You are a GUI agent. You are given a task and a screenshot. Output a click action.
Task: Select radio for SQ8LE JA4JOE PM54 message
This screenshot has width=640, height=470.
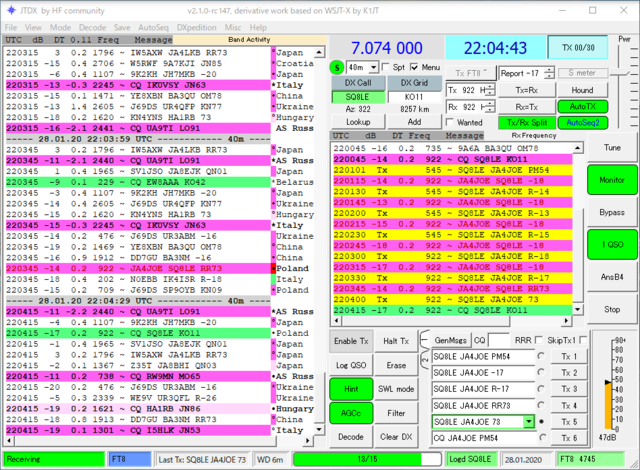point(541,356)
